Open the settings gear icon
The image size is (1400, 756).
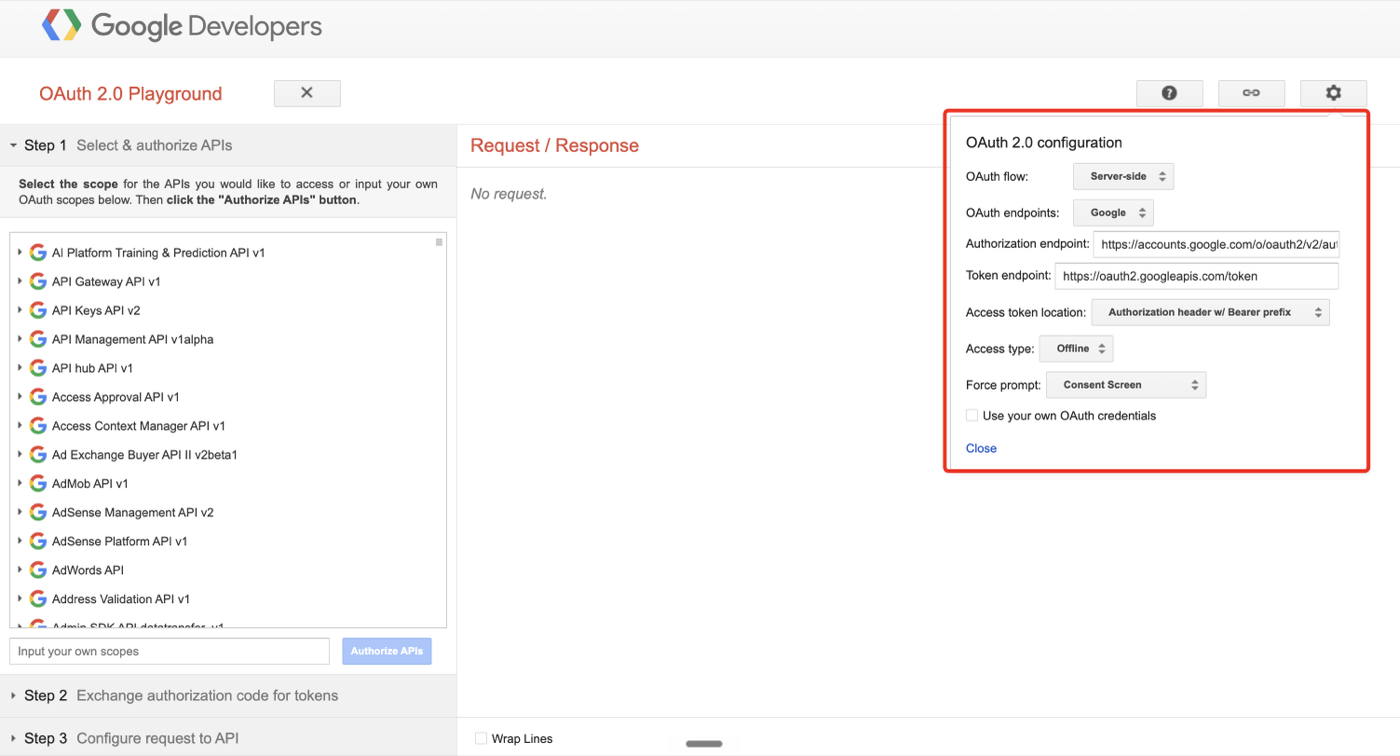1333,93
